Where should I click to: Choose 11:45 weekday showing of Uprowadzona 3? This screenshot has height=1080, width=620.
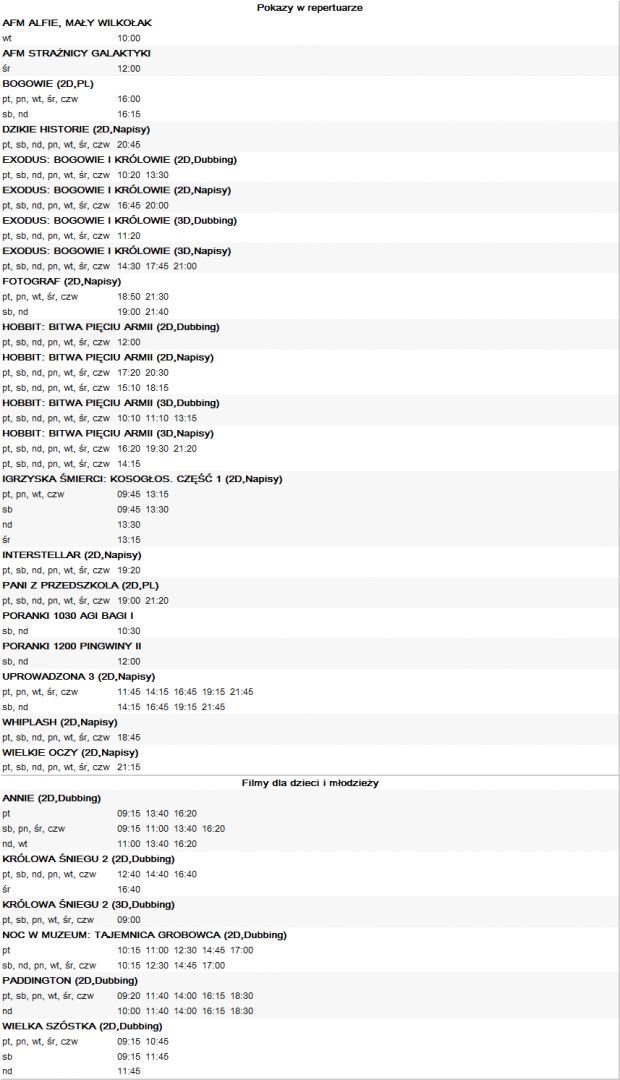click(x=129, y=692)
